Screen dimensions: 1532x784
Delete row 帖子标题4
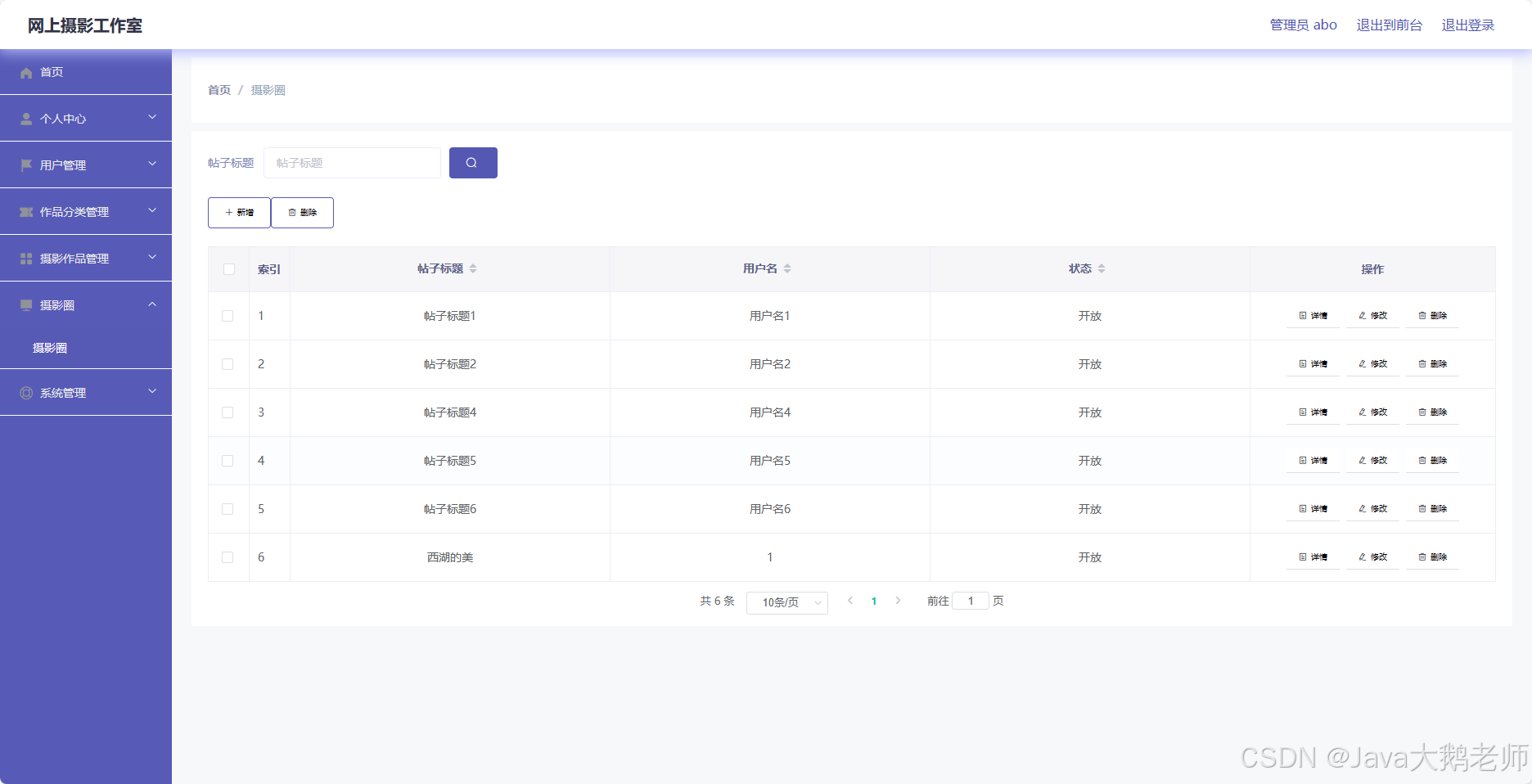[x=1432, y=412]
